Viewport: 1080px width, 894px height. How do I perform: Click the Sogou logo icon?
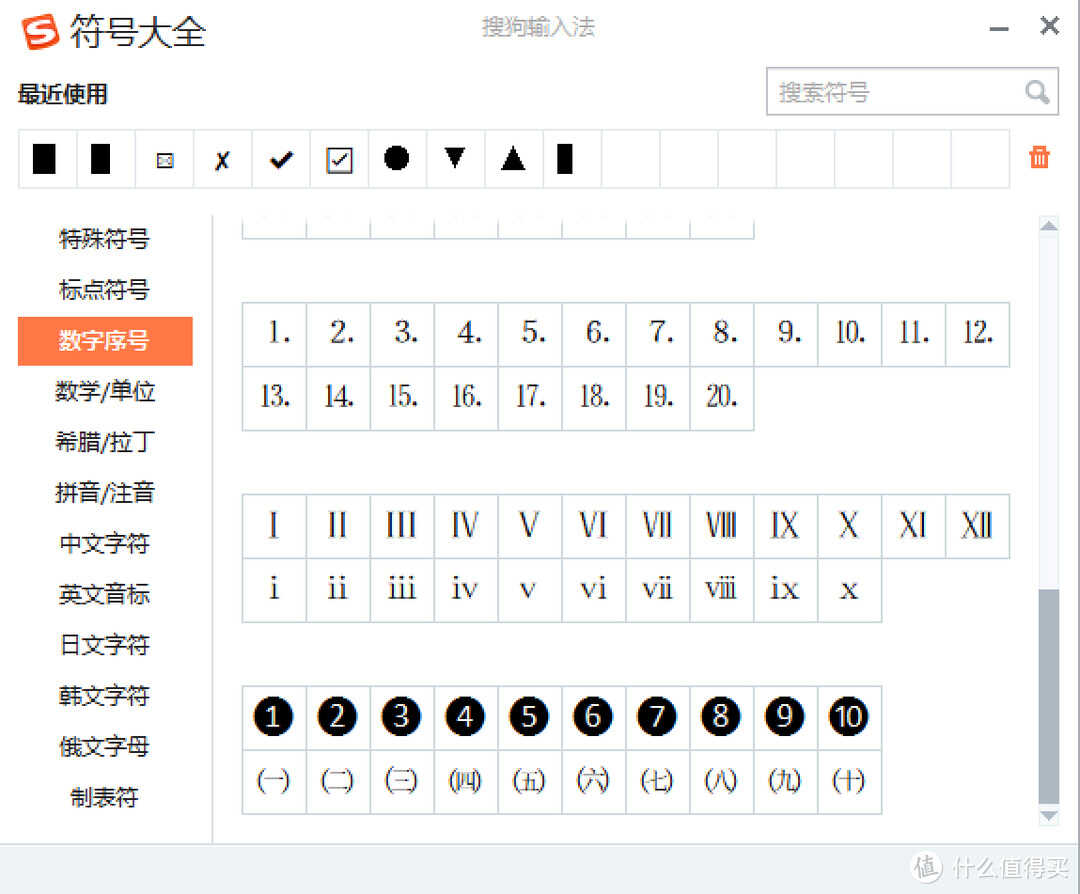40,32
